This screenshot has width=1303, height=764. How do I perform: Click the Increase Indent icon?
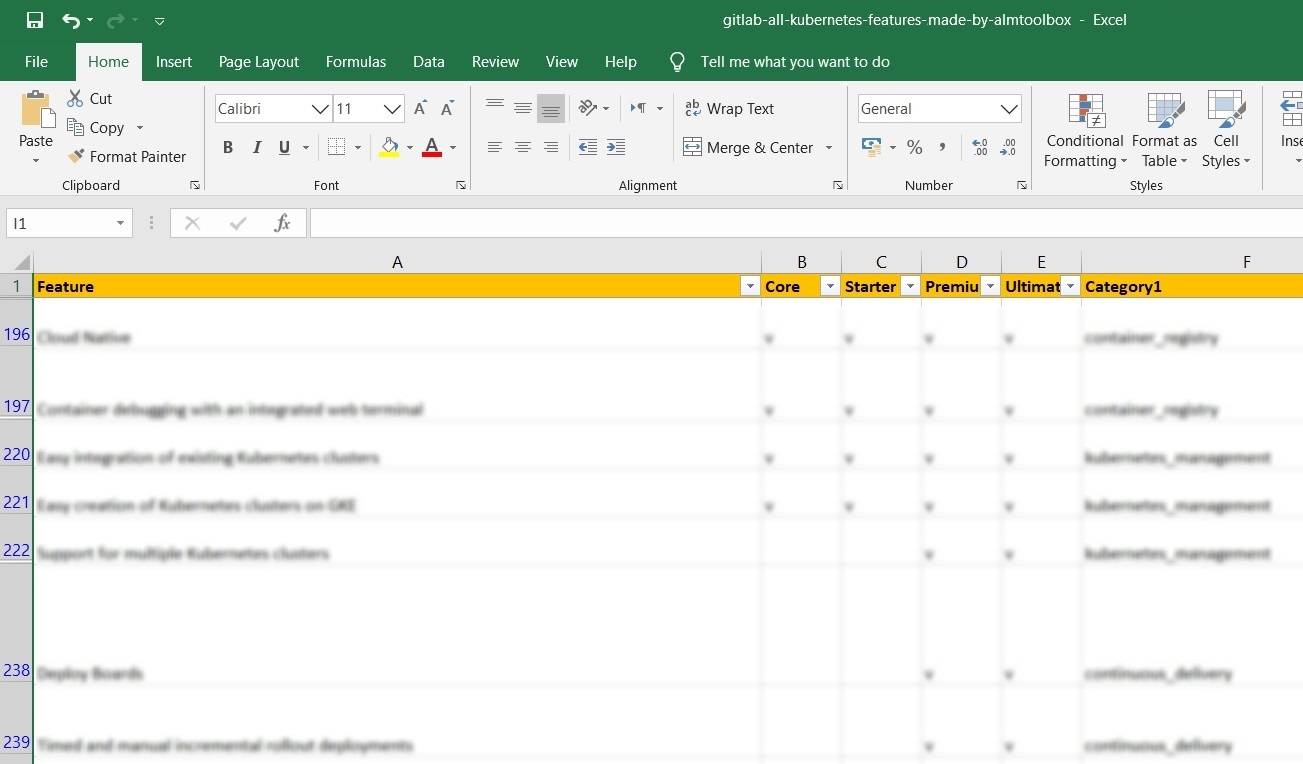(616, 148)
